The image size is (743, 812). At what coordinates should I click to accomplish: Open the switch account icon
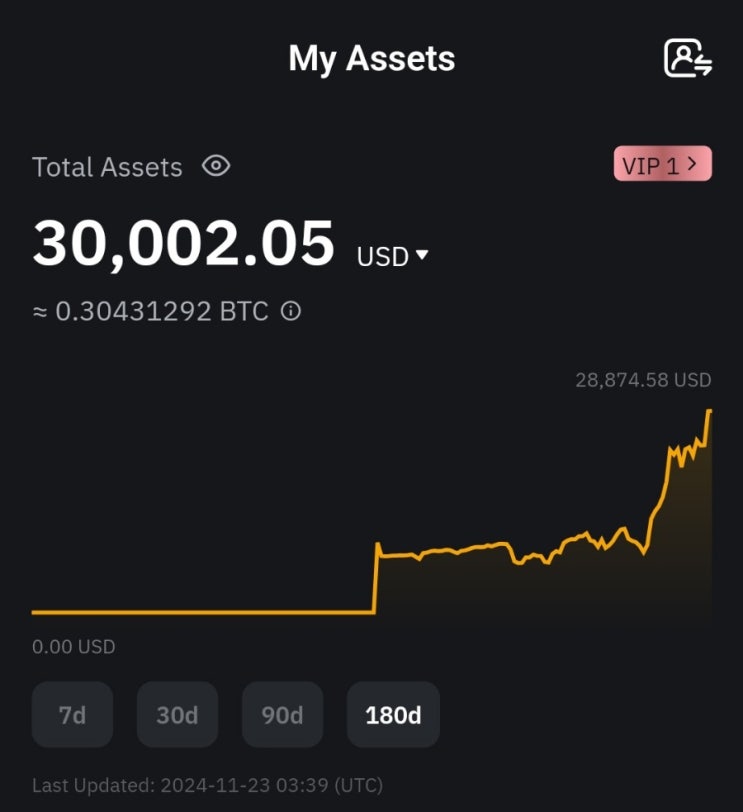click(688, 58)
